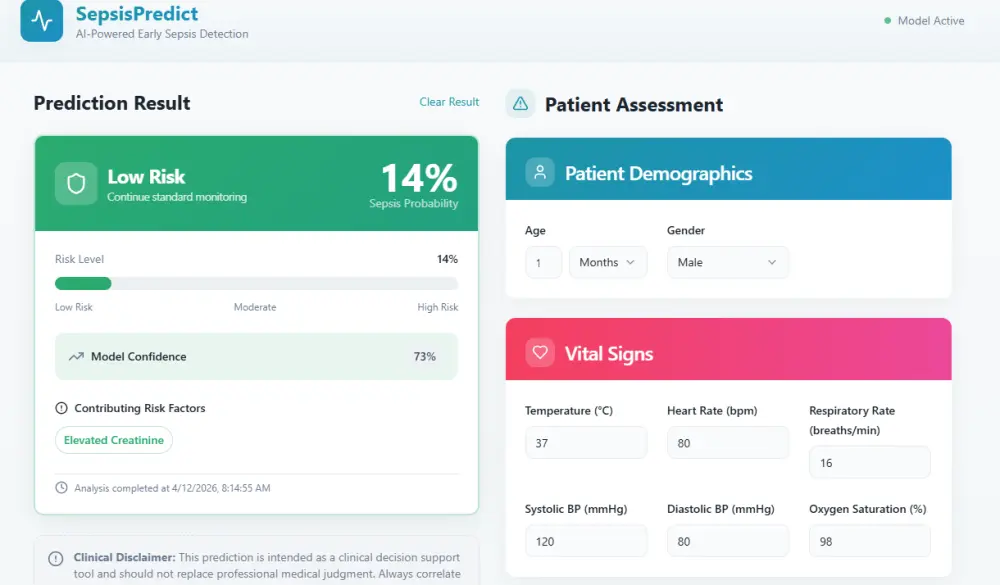Click the SepsisPredict heartbeat logo icon
The height and width of the screenshot is (585, 1000).
click(x=41, y=22)
